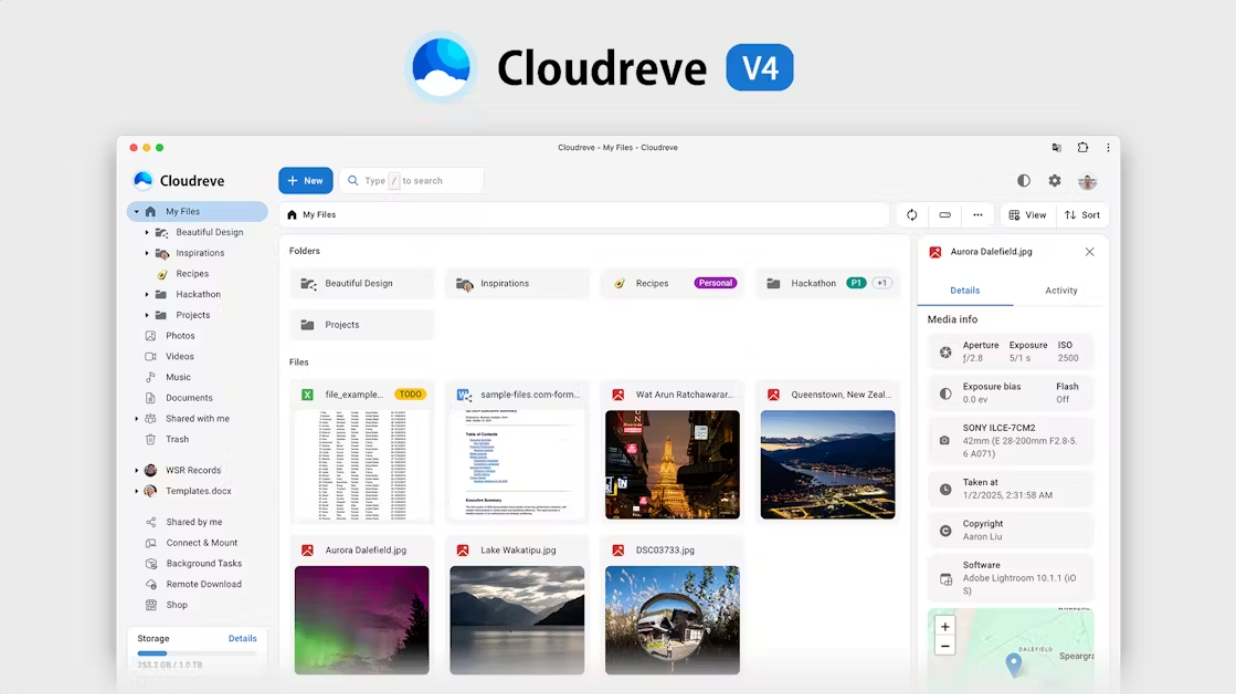Click the Aperture media info row
This screenshot has height=694, width=1236.
coord(1011,352)
